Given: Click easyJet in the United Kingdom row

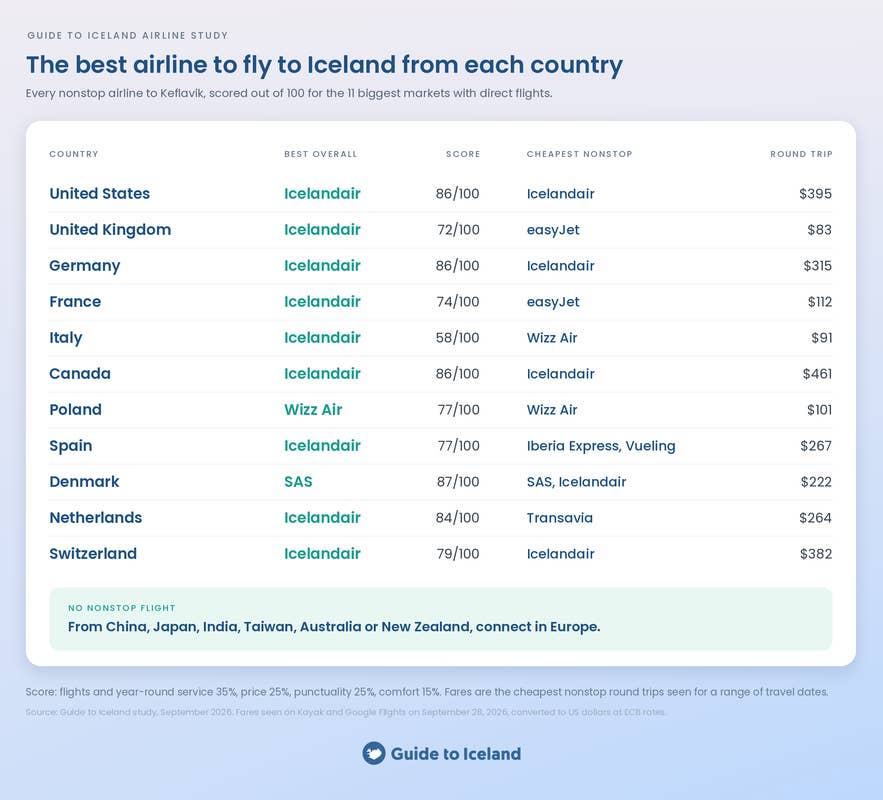Looking at the screenshot, I should tap(553, 230).
